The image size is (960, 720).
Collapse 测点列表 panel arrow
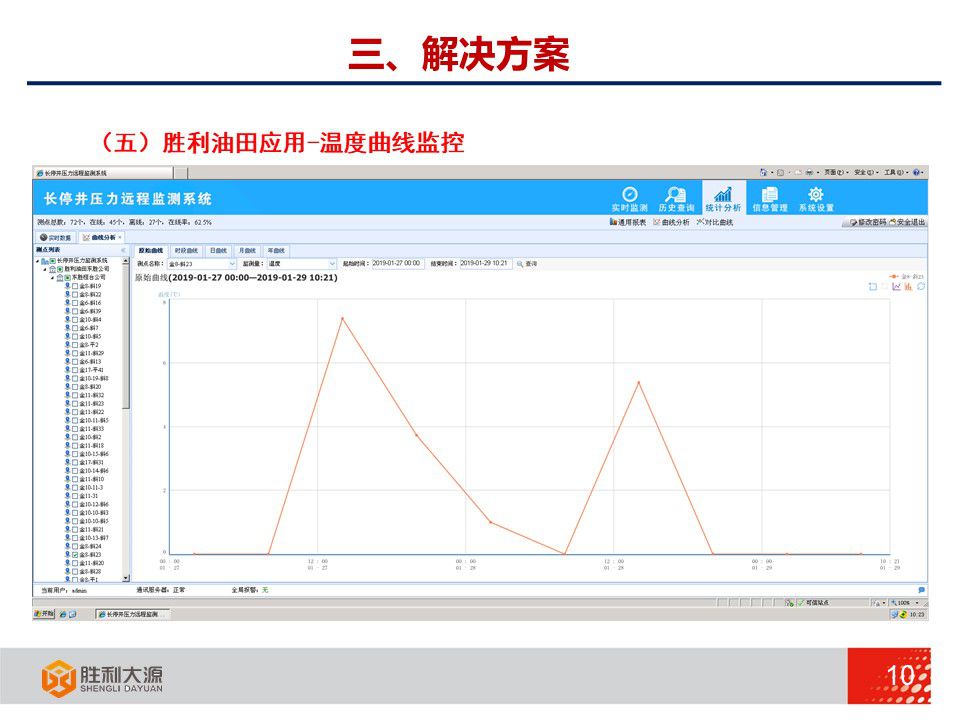pos(123,250)
